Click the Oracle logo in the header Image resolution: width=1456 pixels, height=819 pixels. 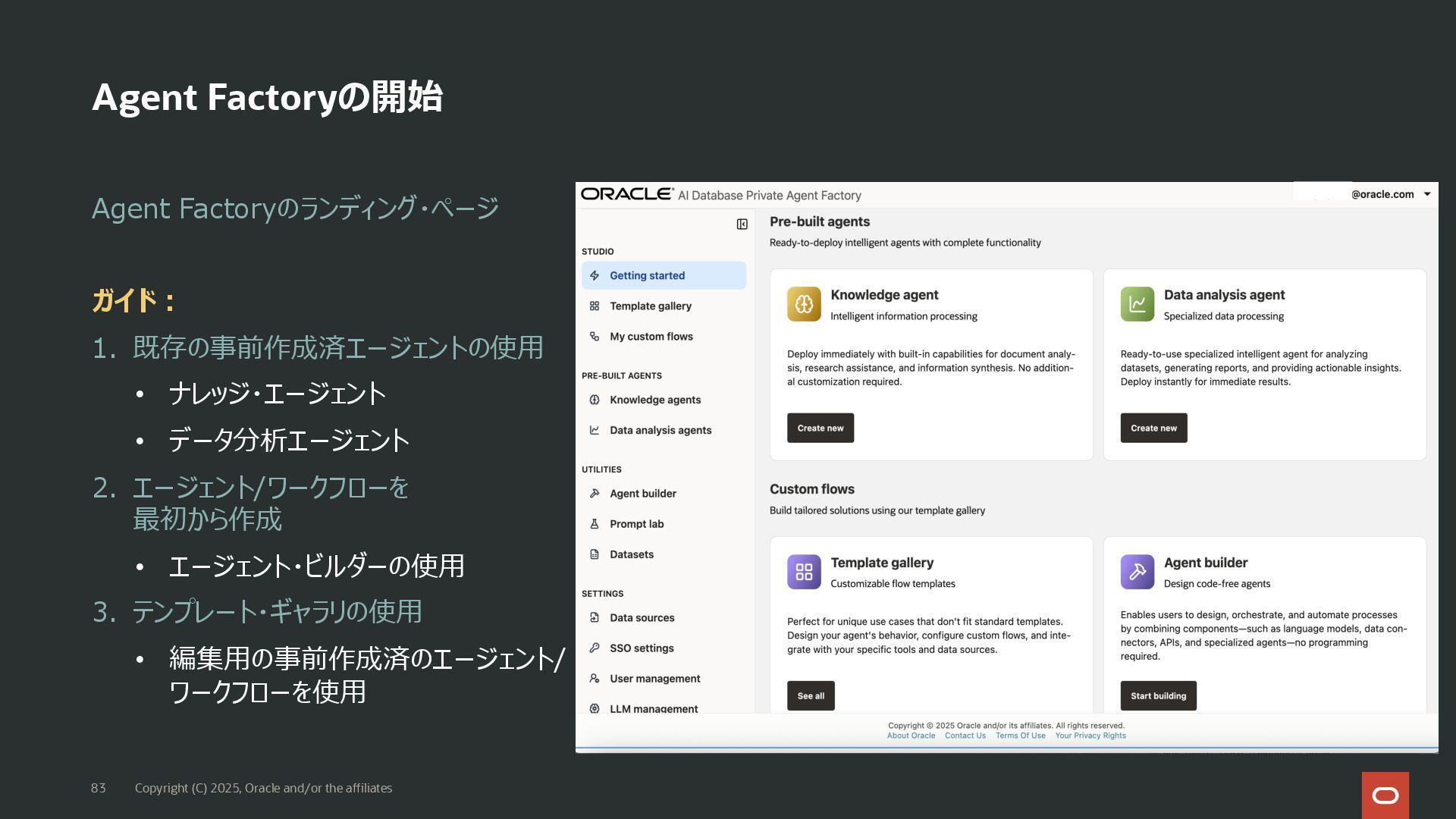coord(627,194)
